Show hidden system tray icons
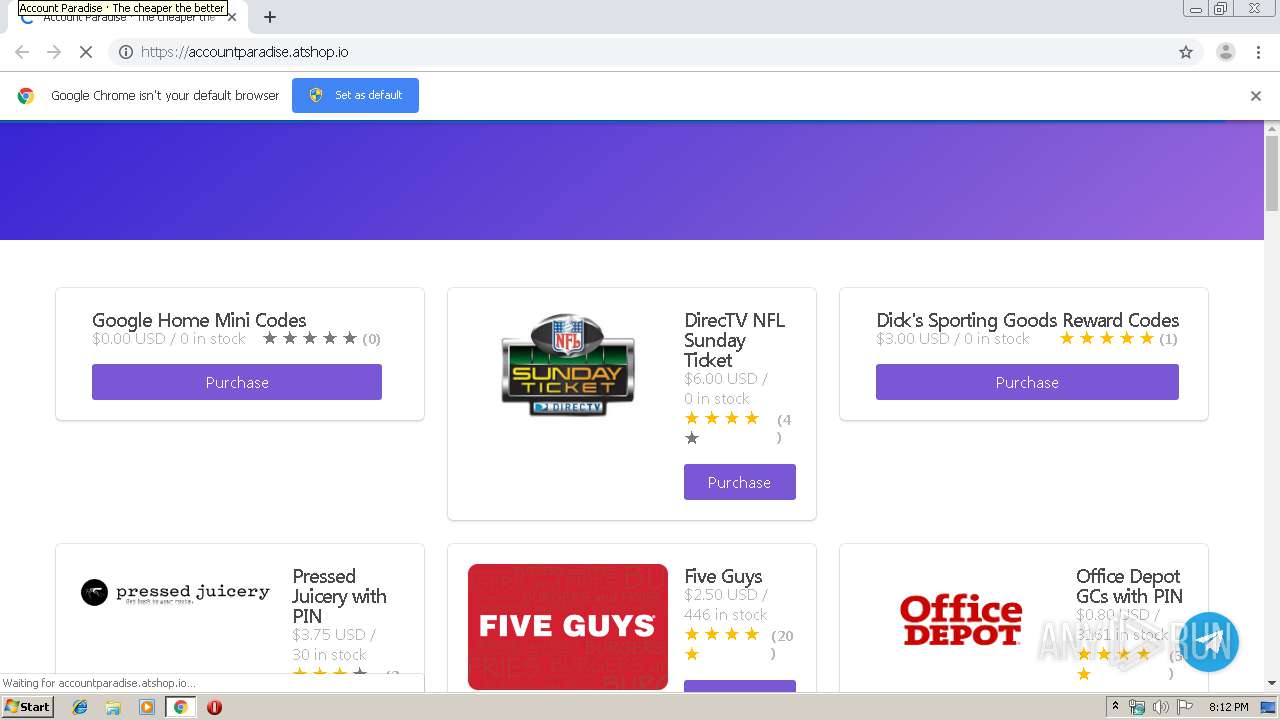The width and height of the screenshot is (1280, 720). [x=1115, y=707]
